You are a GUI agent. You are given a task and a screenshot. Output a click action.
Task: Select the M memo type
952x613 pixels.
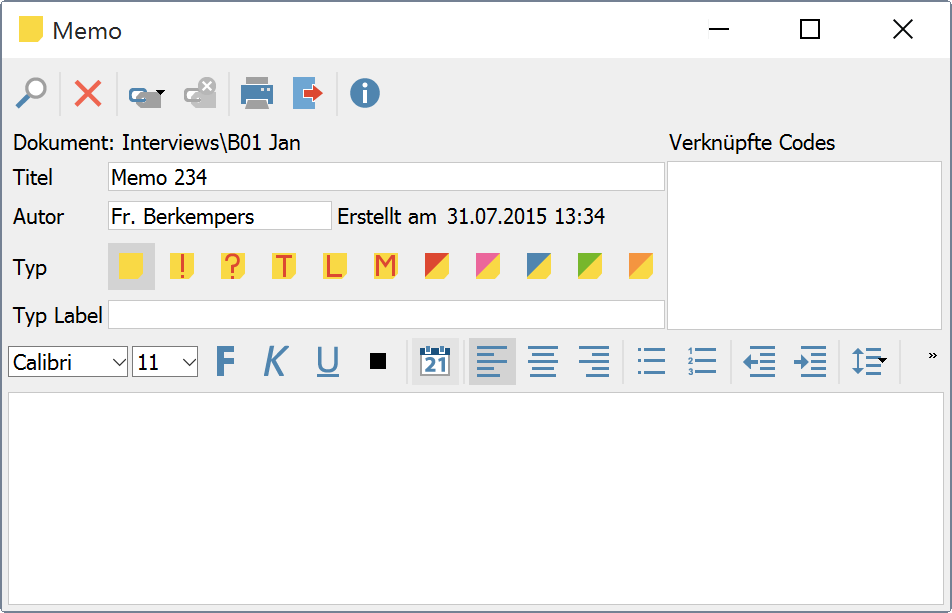(386, 266)
